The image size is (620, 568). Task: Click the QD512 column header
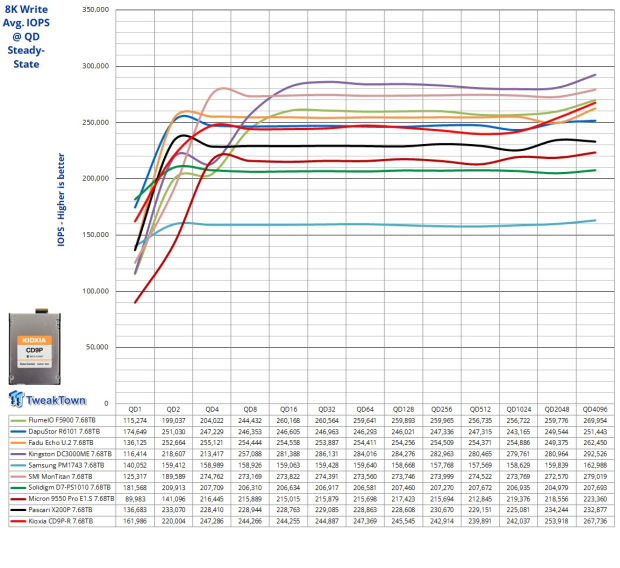[x=480, y=409]
